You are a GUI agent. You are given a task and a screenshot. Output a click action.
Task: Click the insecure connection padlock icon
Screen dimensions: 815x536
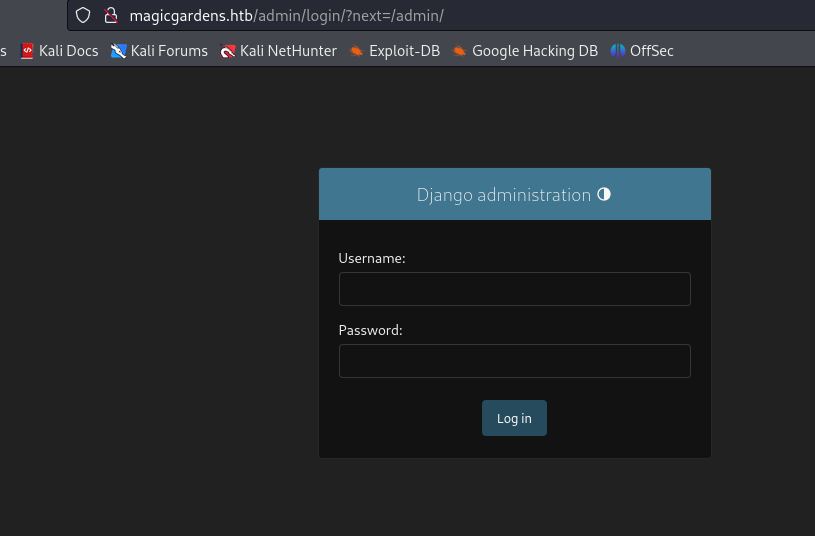pyautogui.click(x=111, y=15)
